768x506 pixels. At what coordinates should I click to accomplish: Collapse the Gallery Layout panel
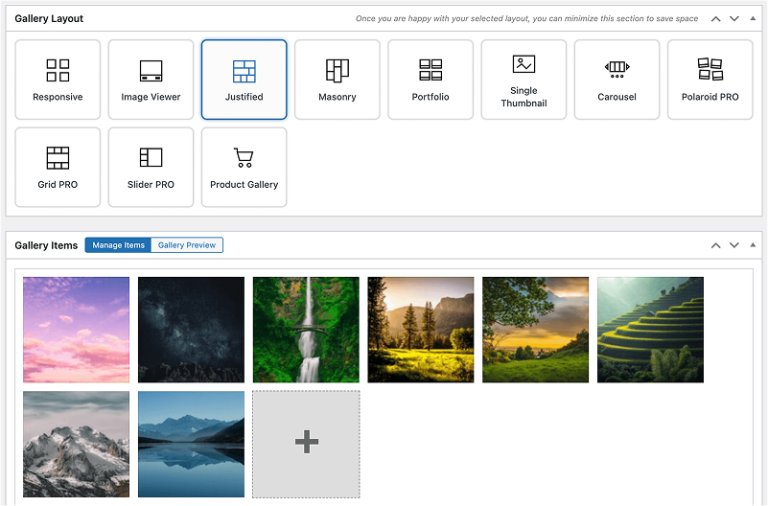pyautogui.click(x=753, y=19)
